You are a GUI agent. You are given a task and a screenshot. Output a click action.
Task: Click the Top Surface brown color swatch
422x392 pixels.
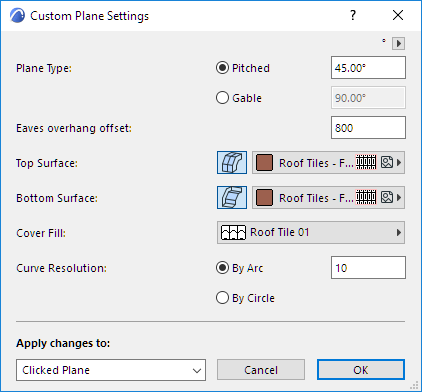click(264, 163)
